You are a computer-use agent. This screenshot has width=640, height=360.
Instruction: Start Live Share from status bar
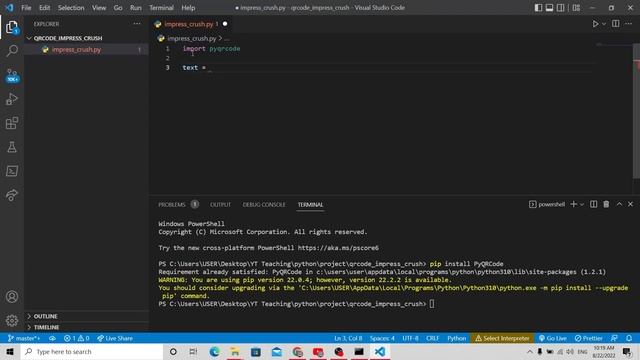pos(115,338)
